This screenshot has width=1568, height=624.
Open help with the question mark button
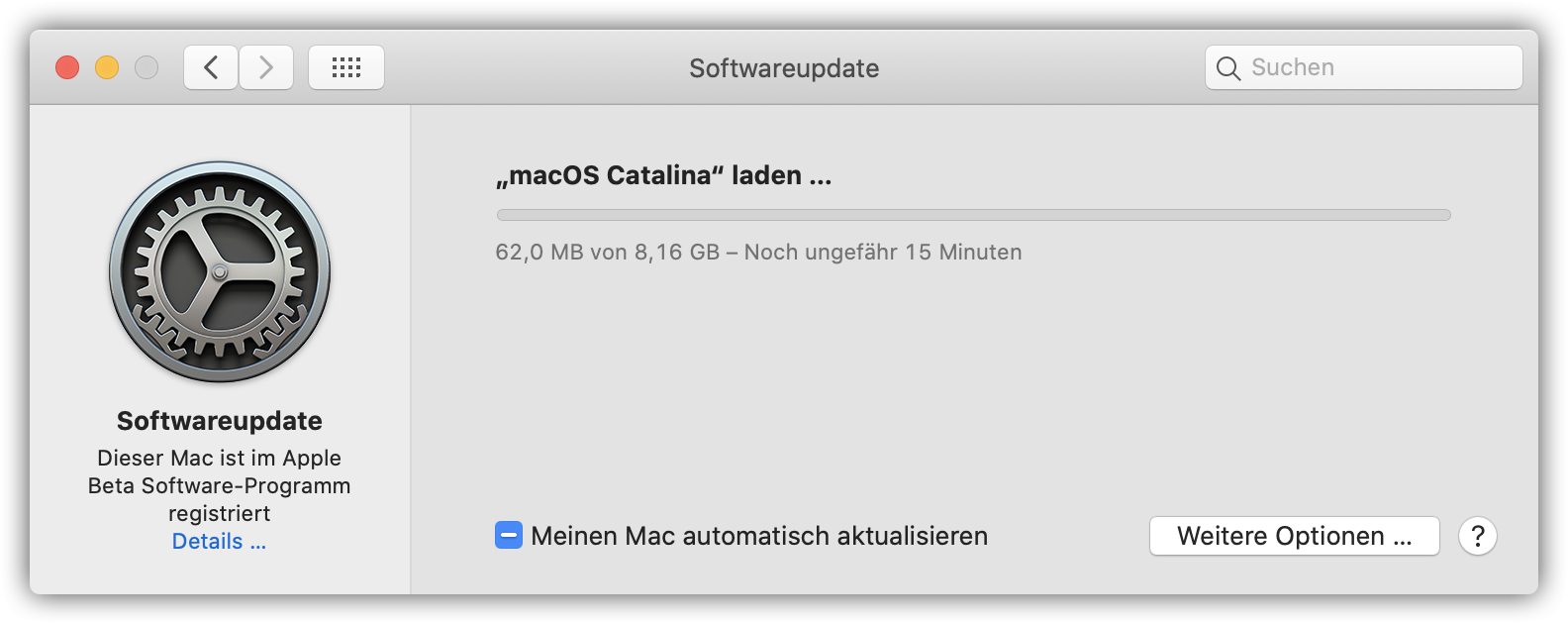1478,536
